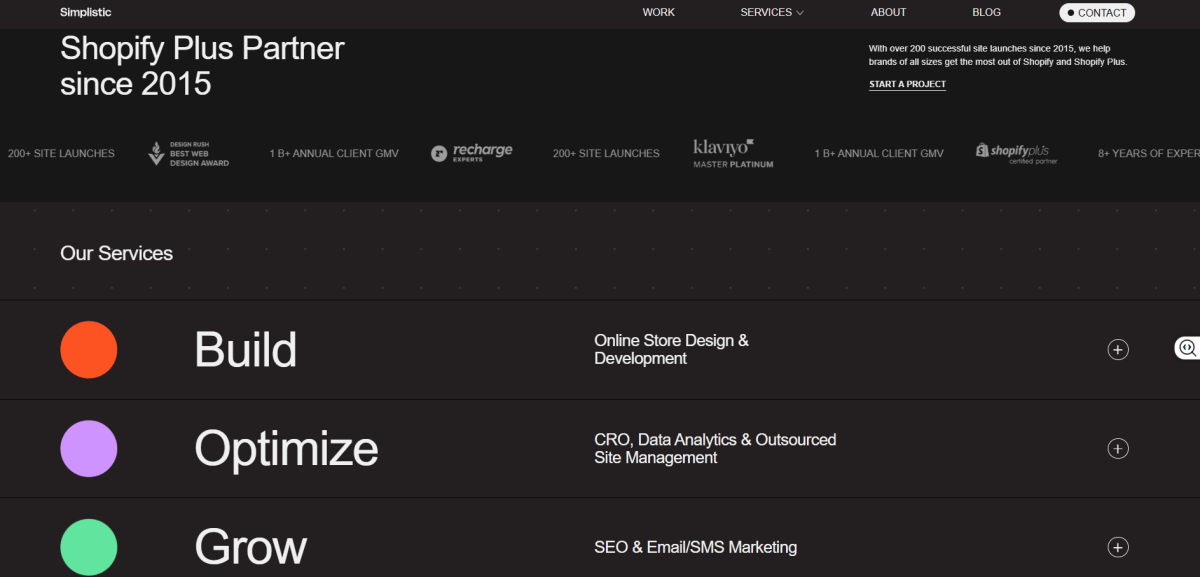Click the 'Our Services' heading
The image size is (1200, 577).
116,253
